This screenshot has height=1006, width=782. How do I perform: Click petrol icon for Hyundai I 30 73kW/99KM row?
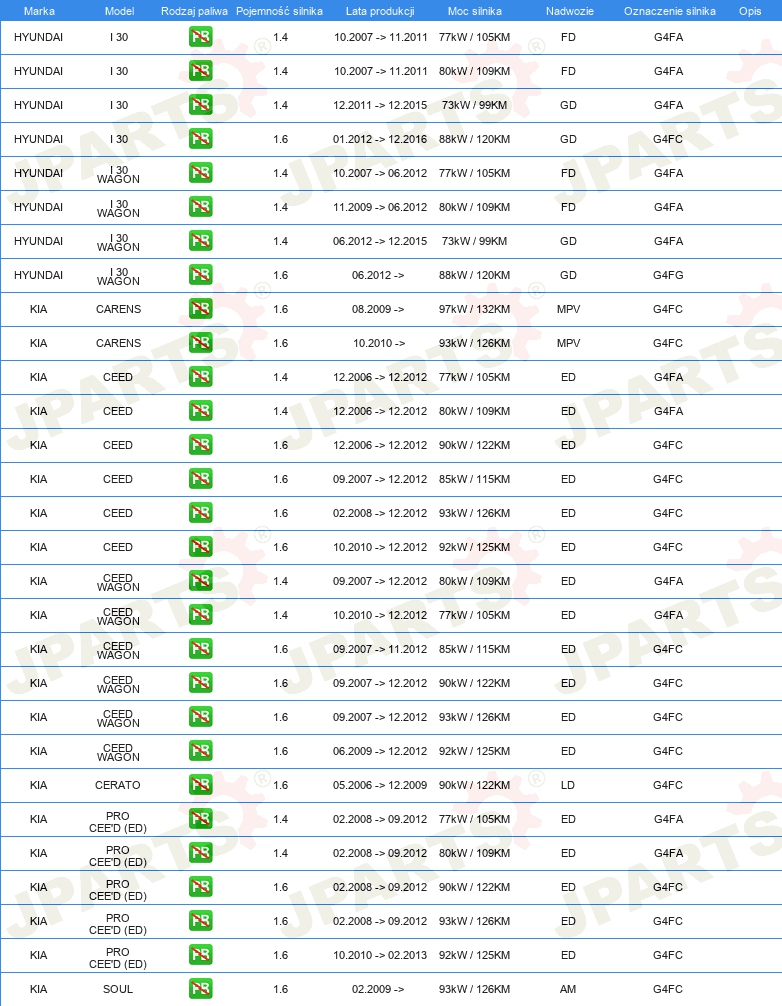click(x=201, y=105)
